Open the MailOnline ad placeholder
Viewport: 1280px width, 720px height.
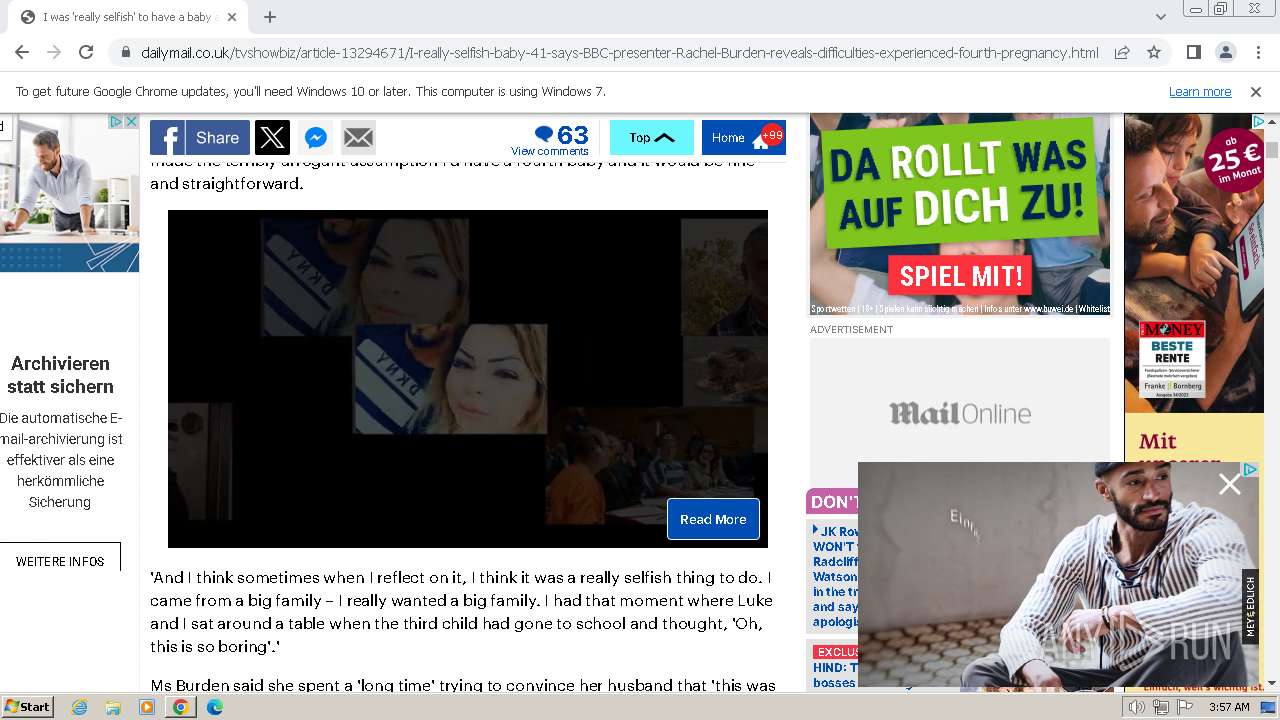960,413
